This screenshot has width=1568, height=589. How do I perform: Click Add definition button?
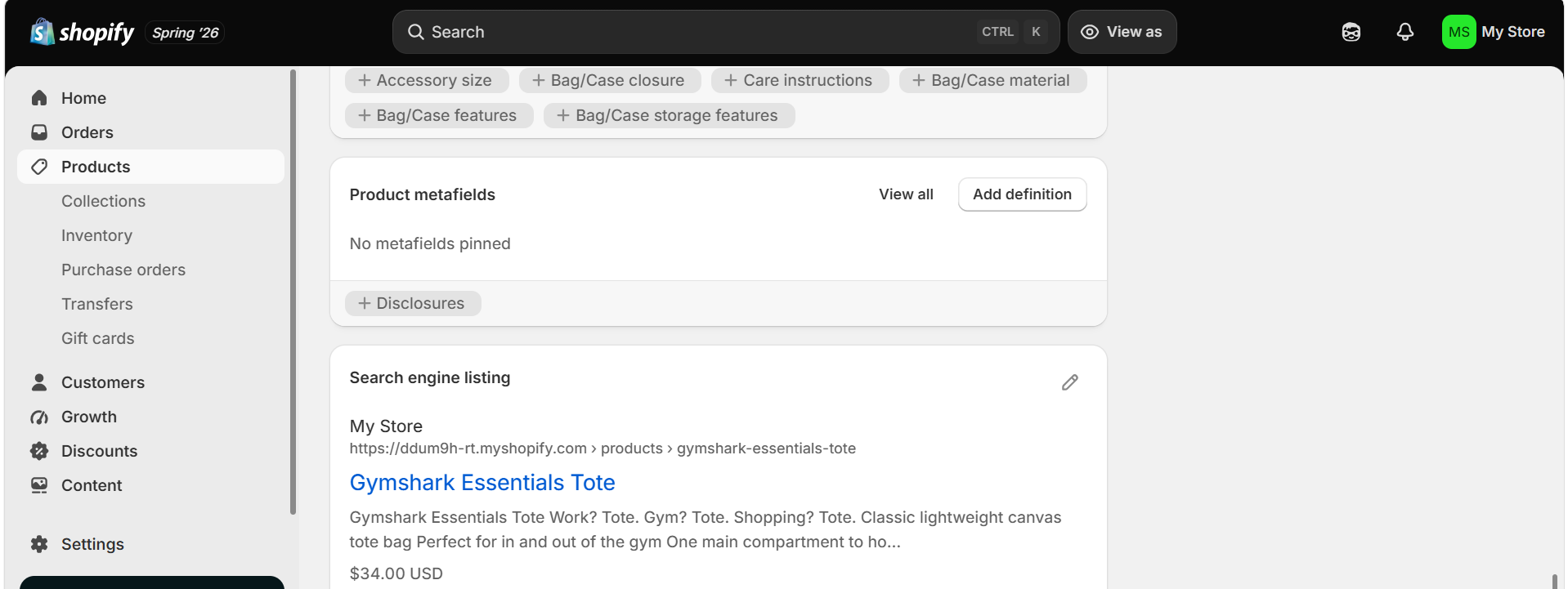pyautogui.click(x=1022, y=194)
